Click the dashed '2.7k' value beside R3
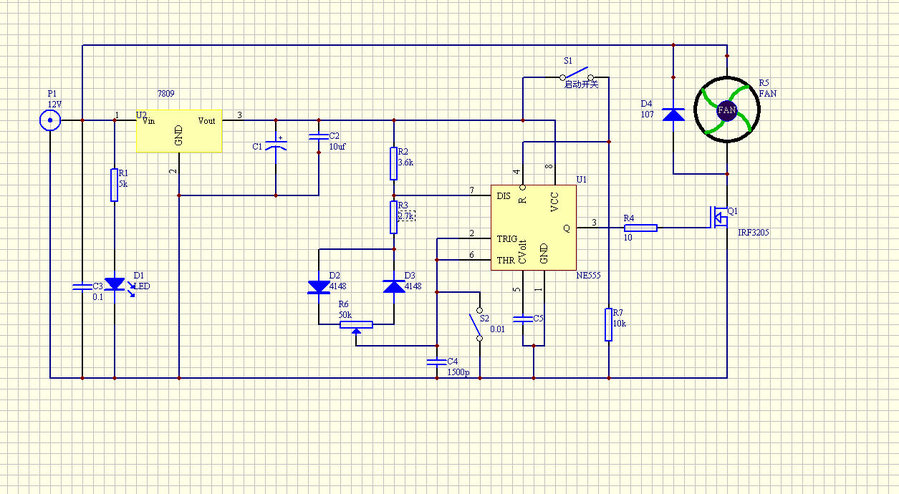Image resolution: width=899 pixels, height=494 pixels. click(x=406, y=217)
